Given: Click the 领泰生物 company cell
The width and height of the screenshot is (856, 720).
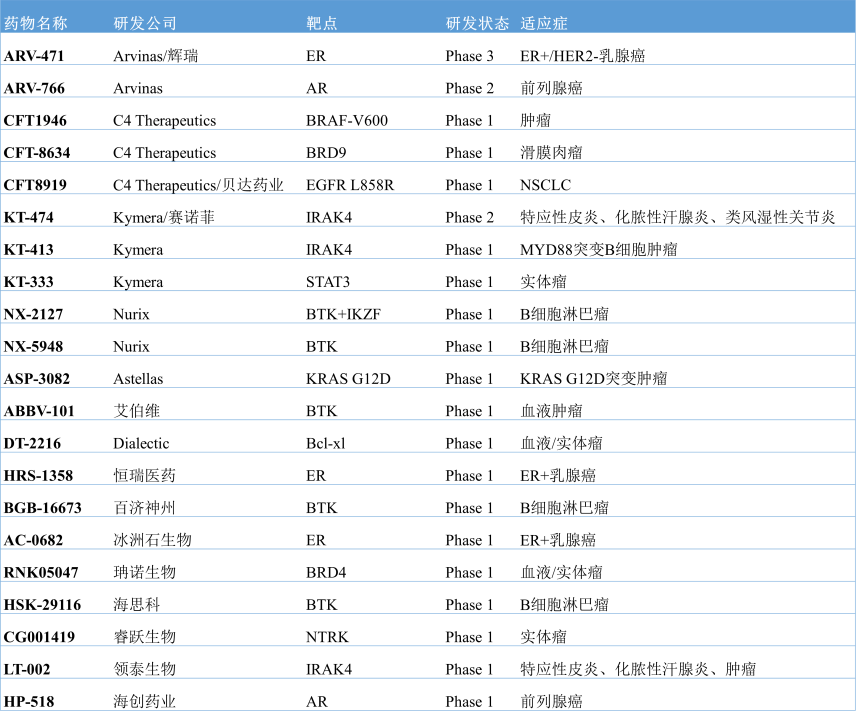Looking at the screenshot, I should tap(145, 669).
